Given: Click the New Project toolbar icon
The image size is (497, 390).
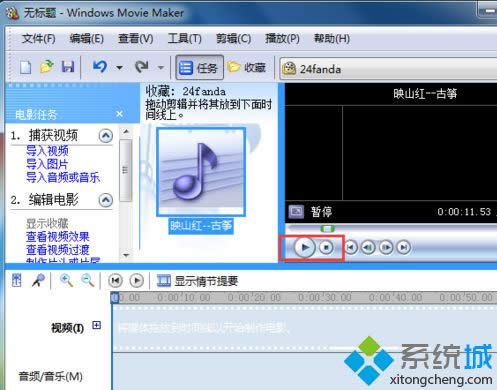Looking at the screenshot, I should 26,67.
